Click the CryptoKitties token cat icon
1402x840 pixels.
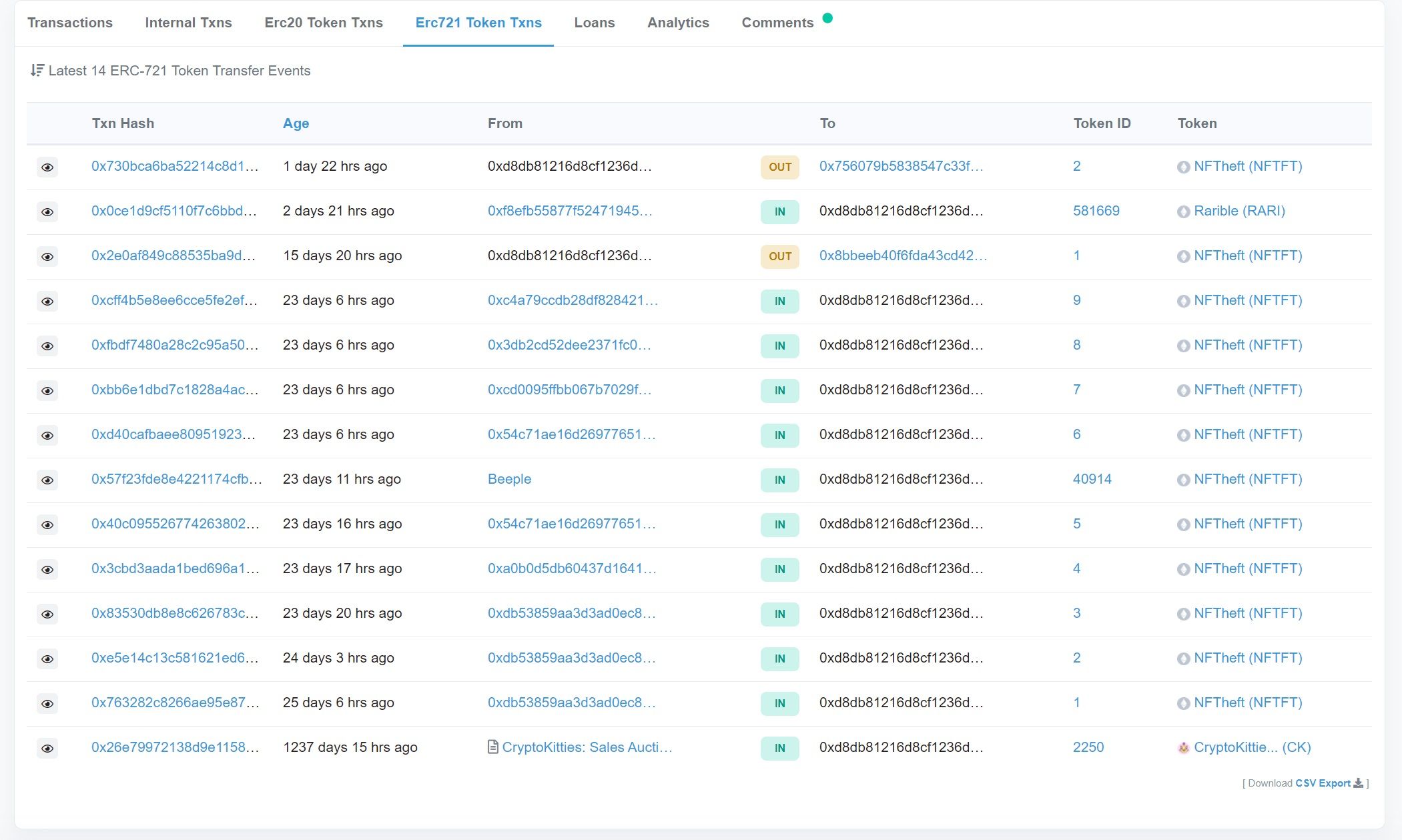pos(1183,748)
